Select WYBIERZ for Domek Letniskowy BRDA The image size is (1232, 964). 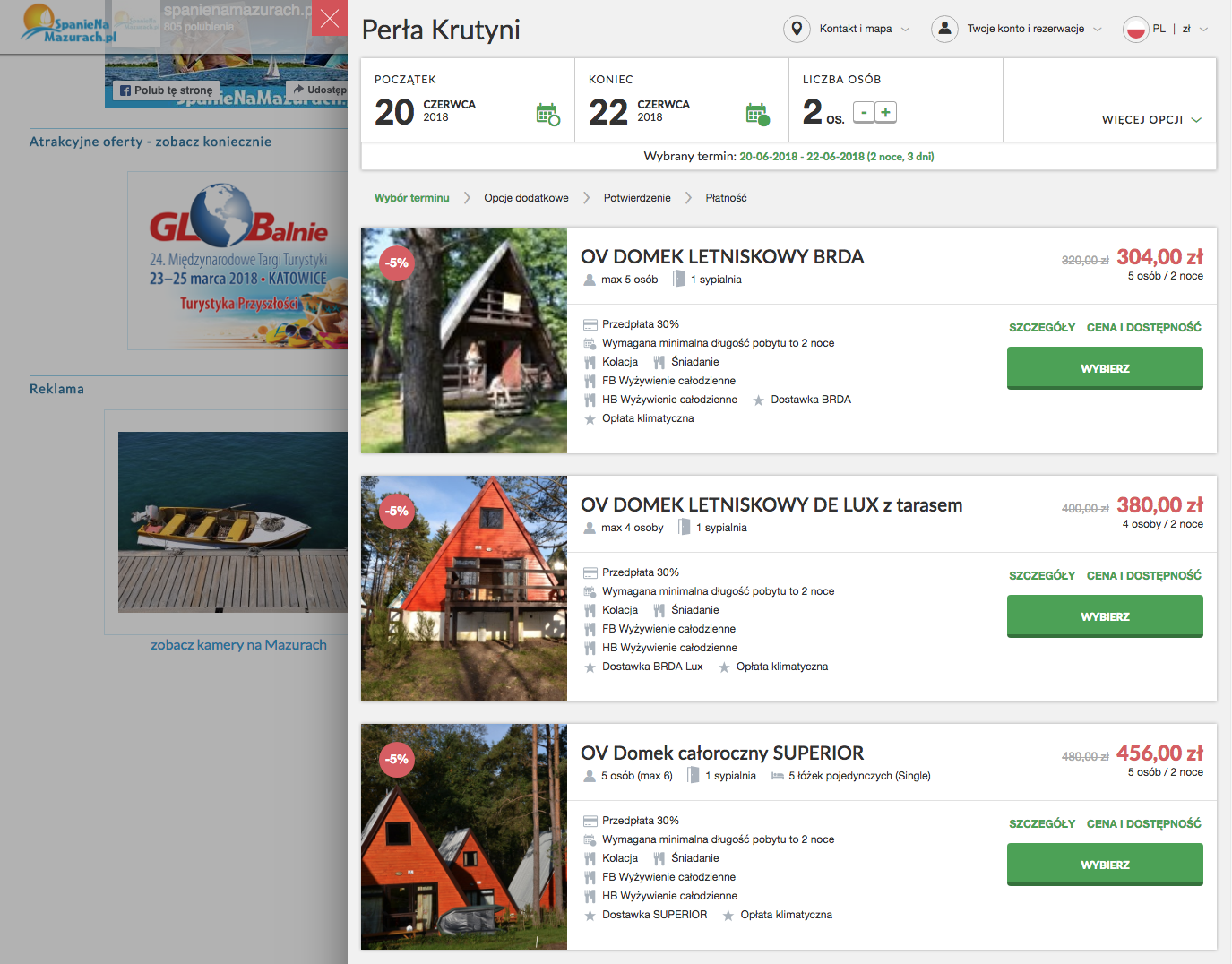[x=1105, y=368]
